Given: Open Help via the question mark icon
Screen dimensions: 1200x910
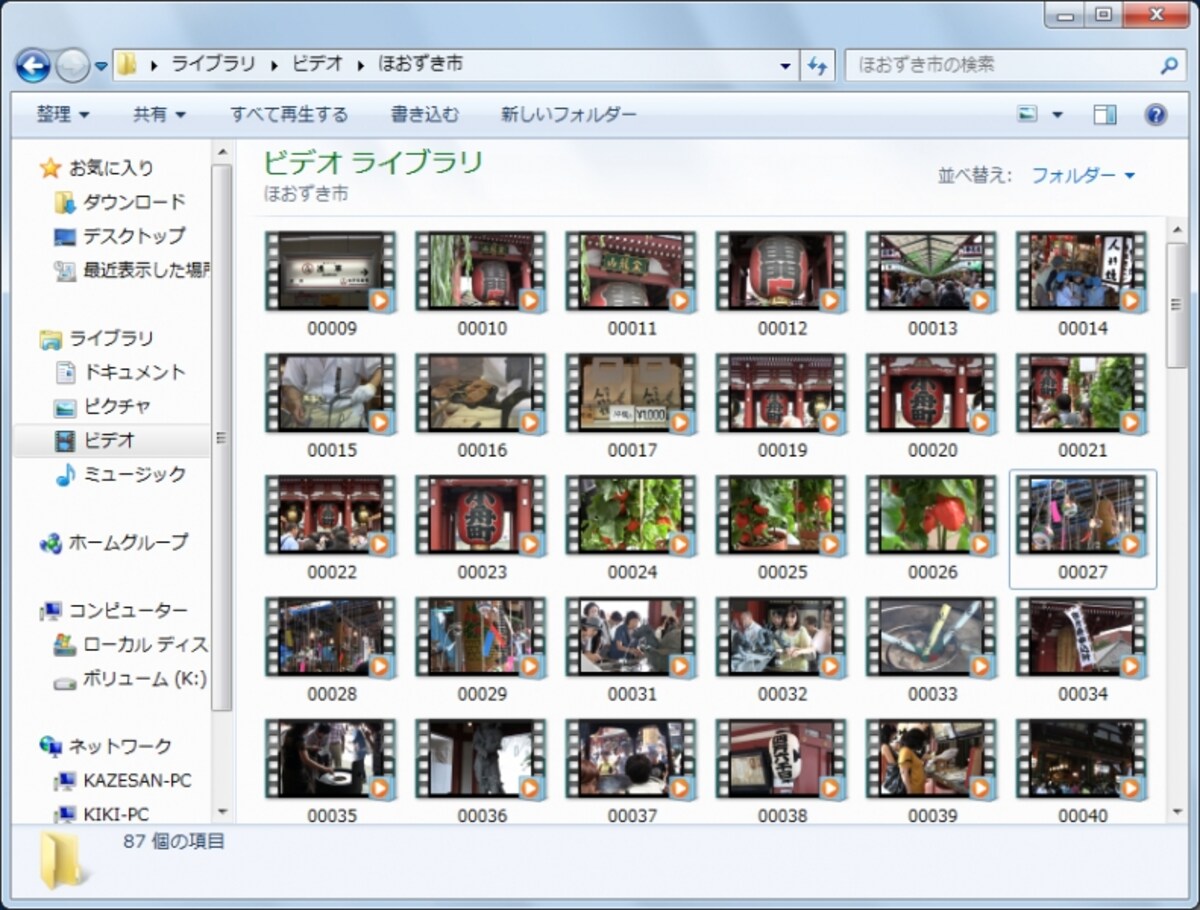Looking at the screenshot, I should pyautogui.click(x=1156, y=115).
